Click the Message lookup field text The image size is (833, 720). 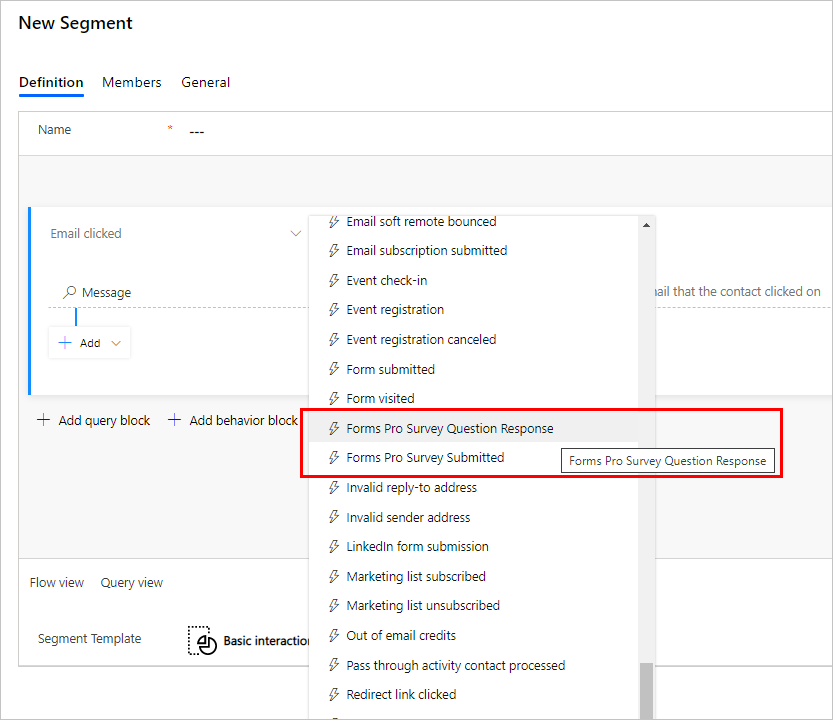point(106,292)
